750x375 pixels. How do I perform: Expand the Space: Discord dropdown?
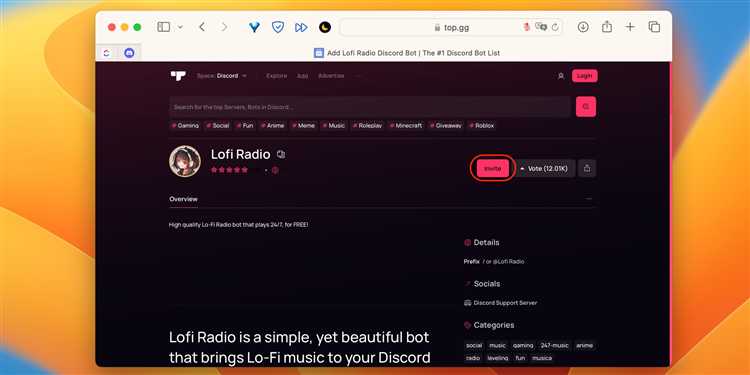[x=222, y=76]
